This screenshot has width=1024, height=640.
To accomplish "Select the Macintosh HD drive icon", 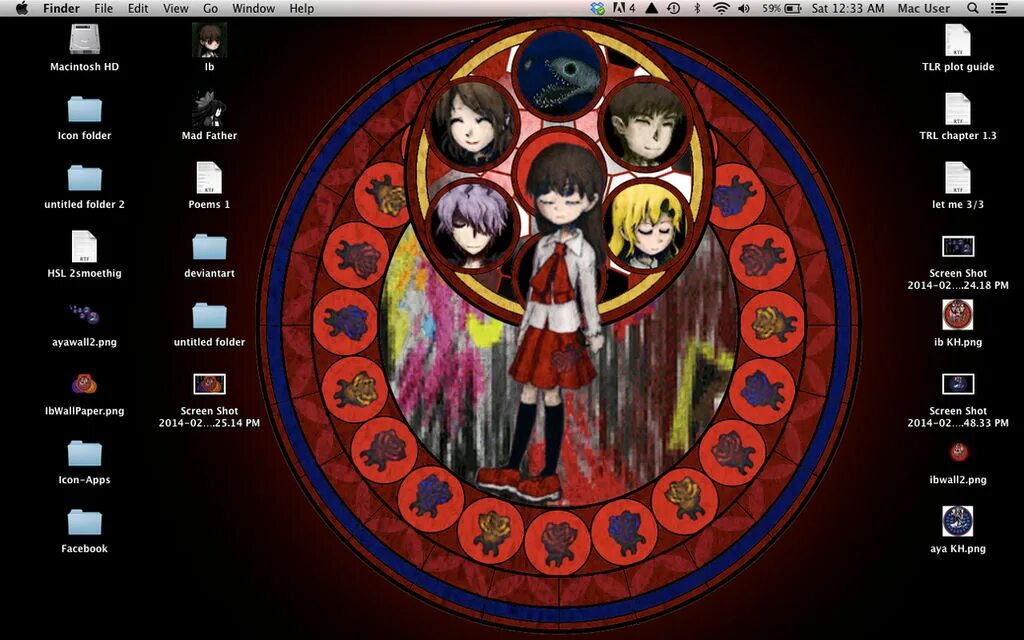I will point(84,39).
